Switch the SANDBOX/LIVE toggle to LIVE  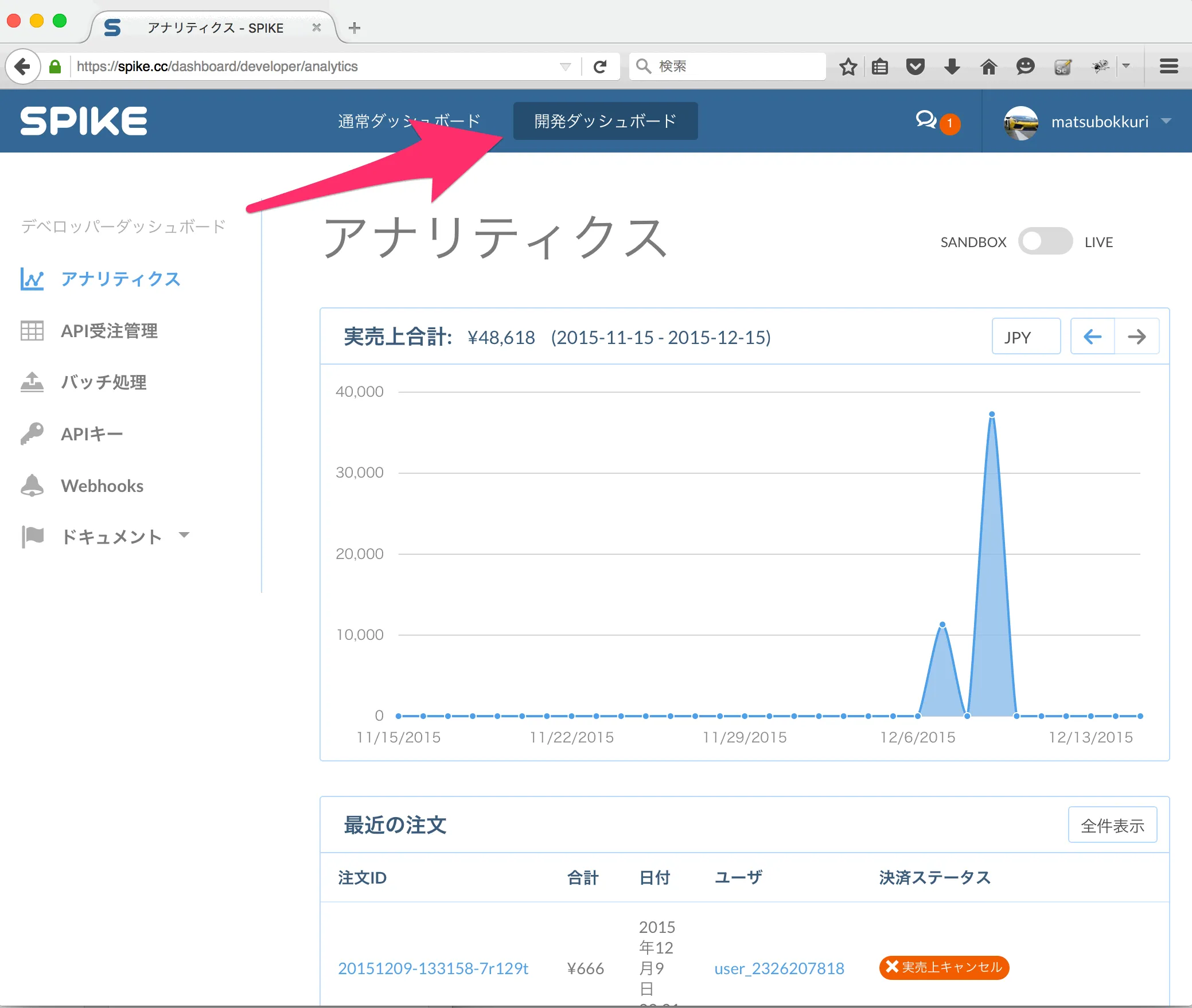point(1045,241)
